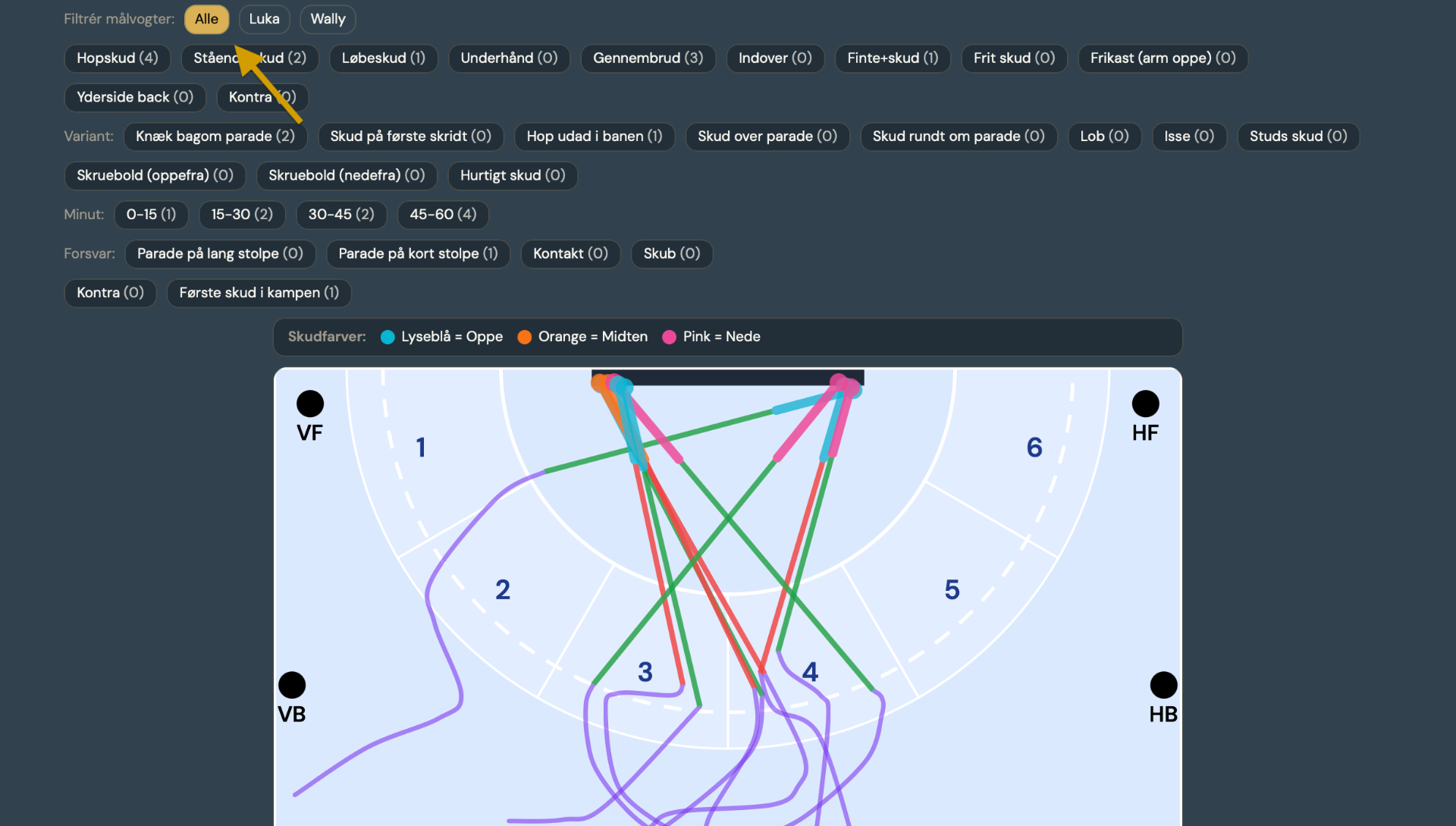Image resolution: width=1456 pixels, height=826 pixels.
Task: Select Parade på kort stolpe (1)
Action: click(418, 254)
